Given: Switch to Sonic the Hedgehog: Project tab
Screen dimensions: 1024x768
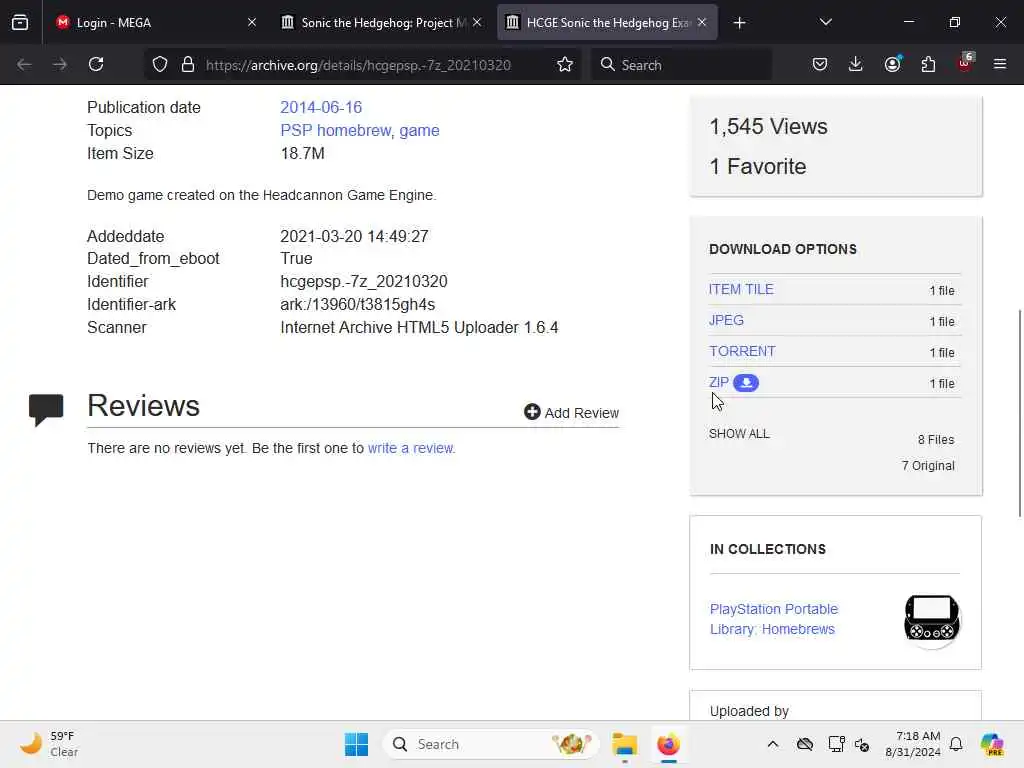Looking at the screenshot, I should pyautogui.click(x=382, y=23).
